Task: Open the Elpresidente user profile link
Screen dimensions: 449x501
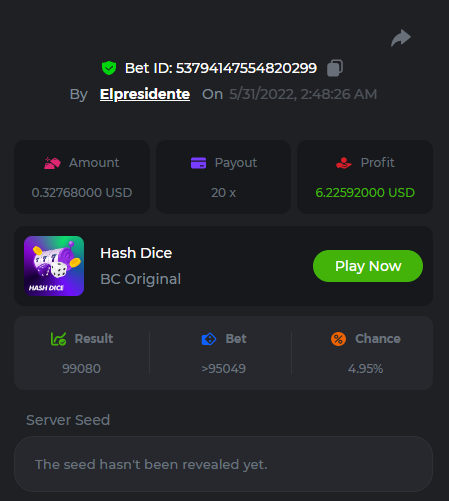Action: tap(145, 94)
